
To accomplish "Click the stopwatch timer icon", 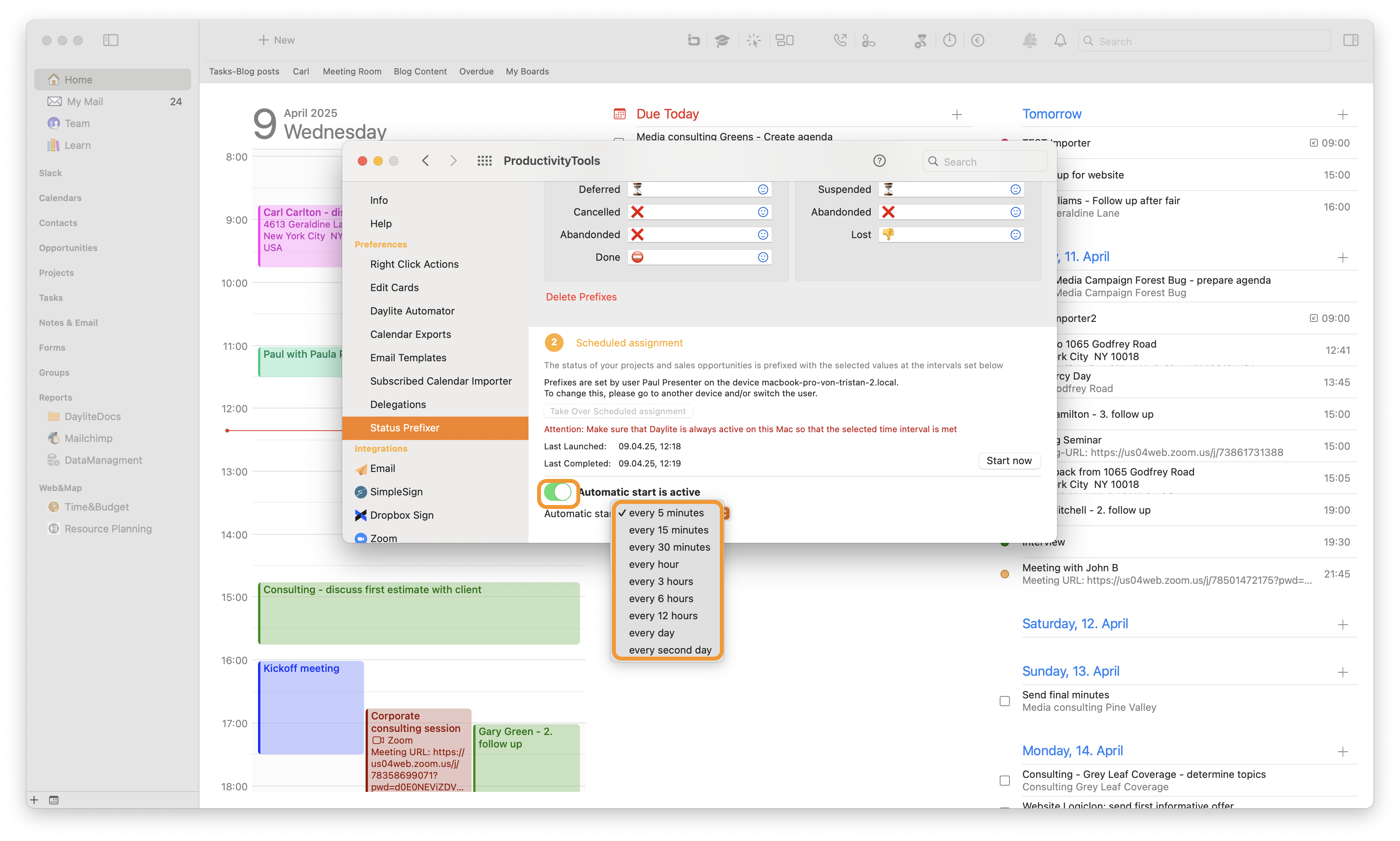I will (949, 40).
